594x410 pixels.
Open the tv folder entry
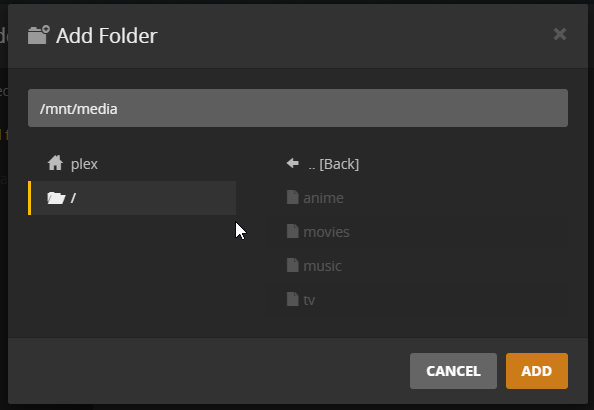[418, 300]
